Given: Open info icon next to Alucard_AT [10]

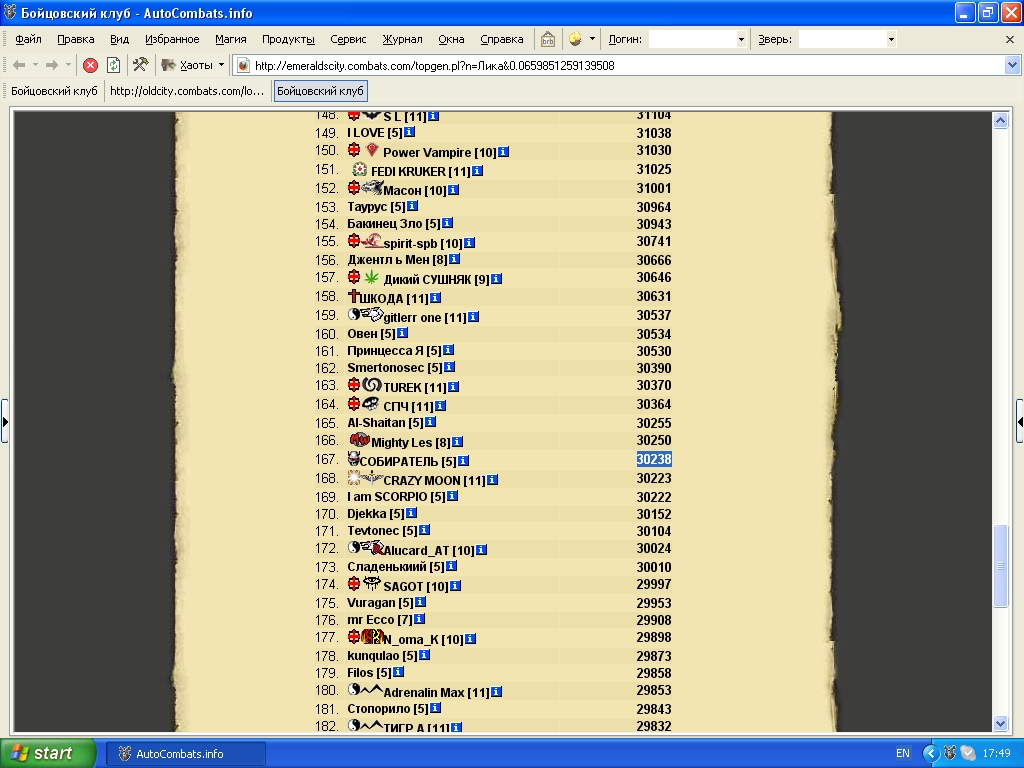Looking at the screenshot, I should tap(481, 549).
